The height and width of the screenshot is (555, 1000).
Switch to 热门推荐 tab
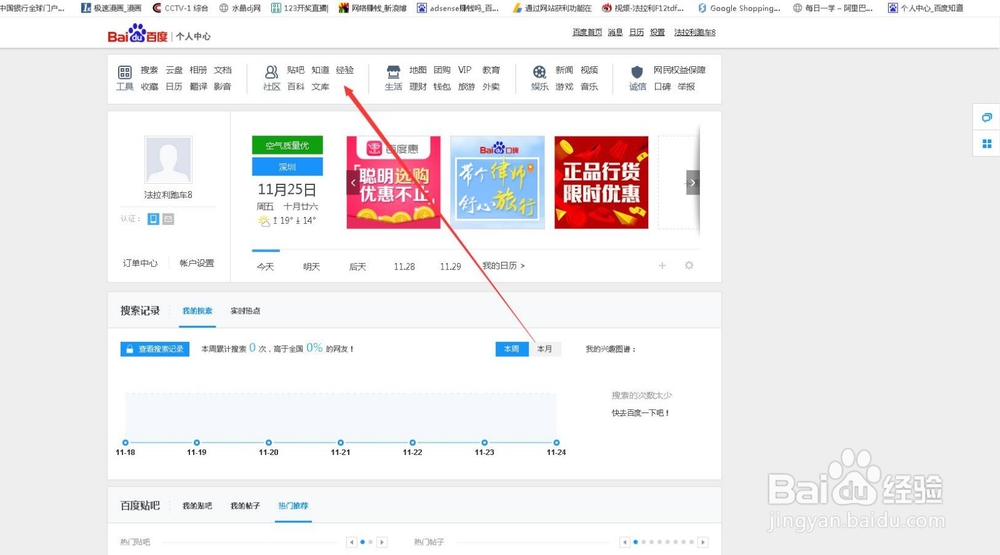[x=293, y=506]
